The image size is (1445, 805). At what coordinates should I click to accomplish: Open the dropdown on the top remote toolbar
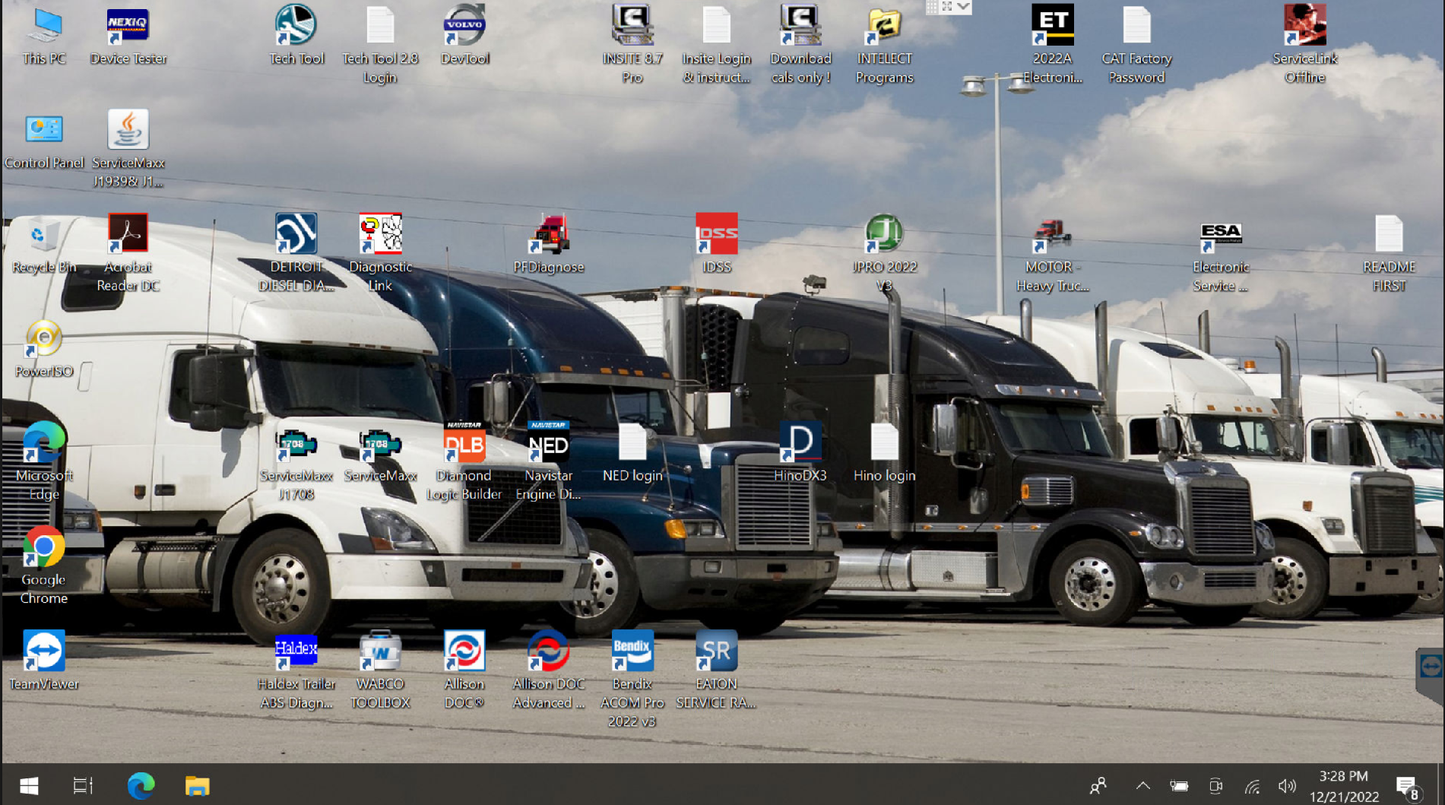tap(963, 6)
